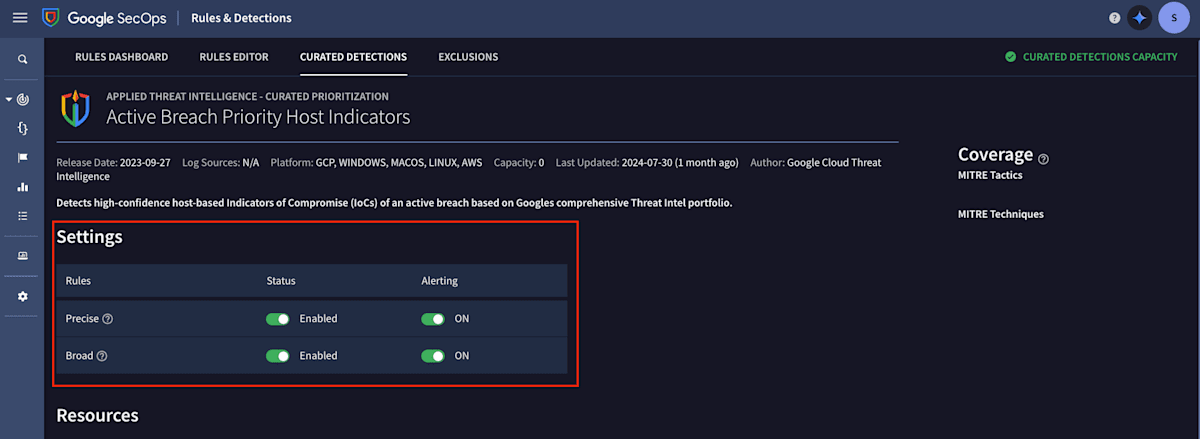The height and width of the screenshot is (439, 1200).
Task: Open the settings gear in sidebar
Action: [22, 297]
